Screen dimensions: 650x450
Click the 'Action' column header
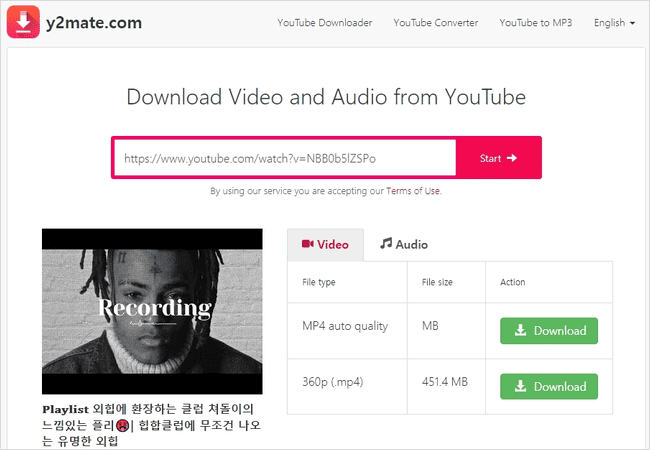512,282
